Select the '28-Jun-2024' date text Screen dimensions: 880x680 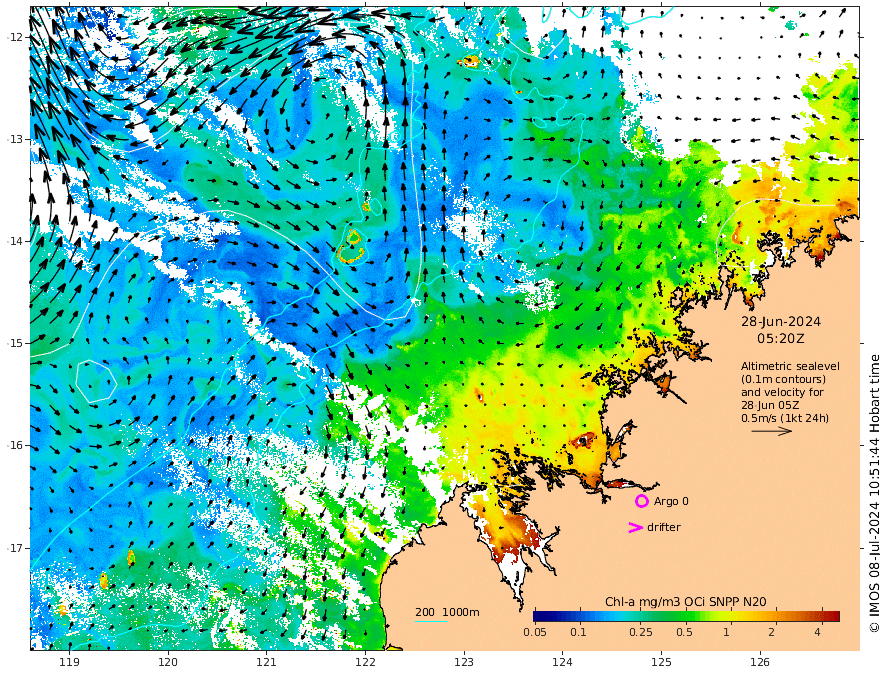(781, 322)
